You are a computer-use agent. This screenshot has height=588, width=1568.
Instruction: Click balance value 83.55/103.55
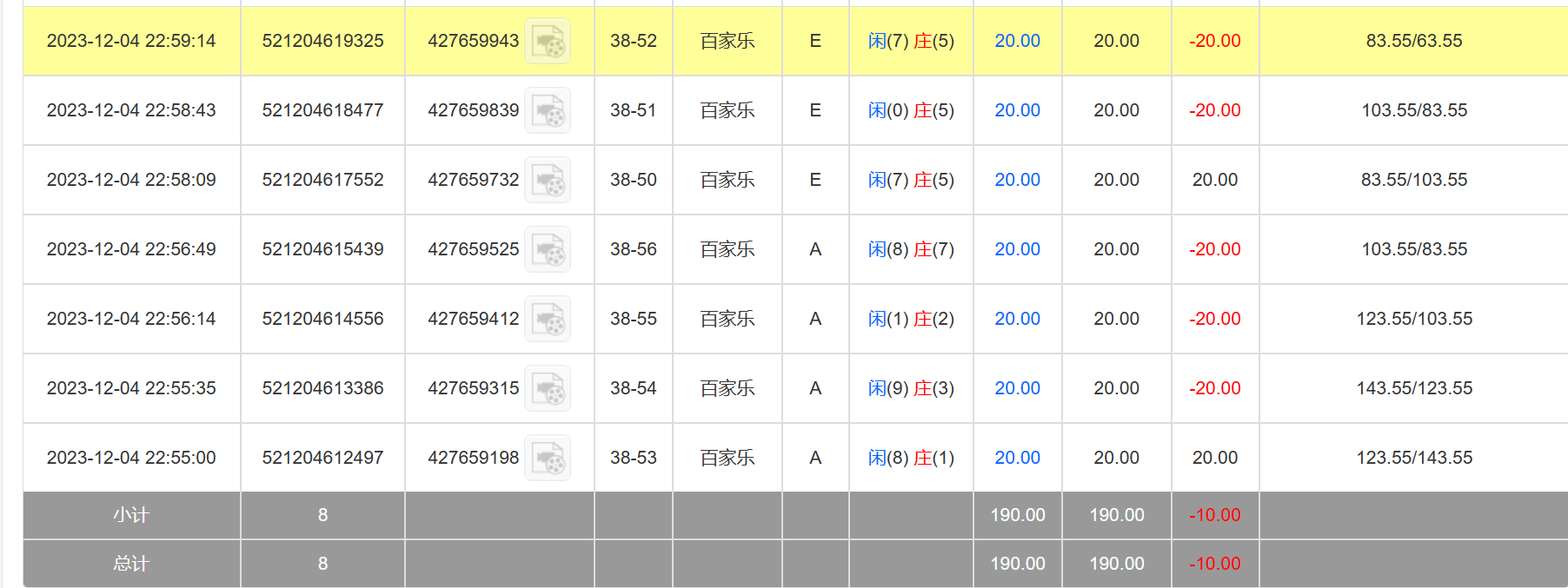[x=1413, y=180]
